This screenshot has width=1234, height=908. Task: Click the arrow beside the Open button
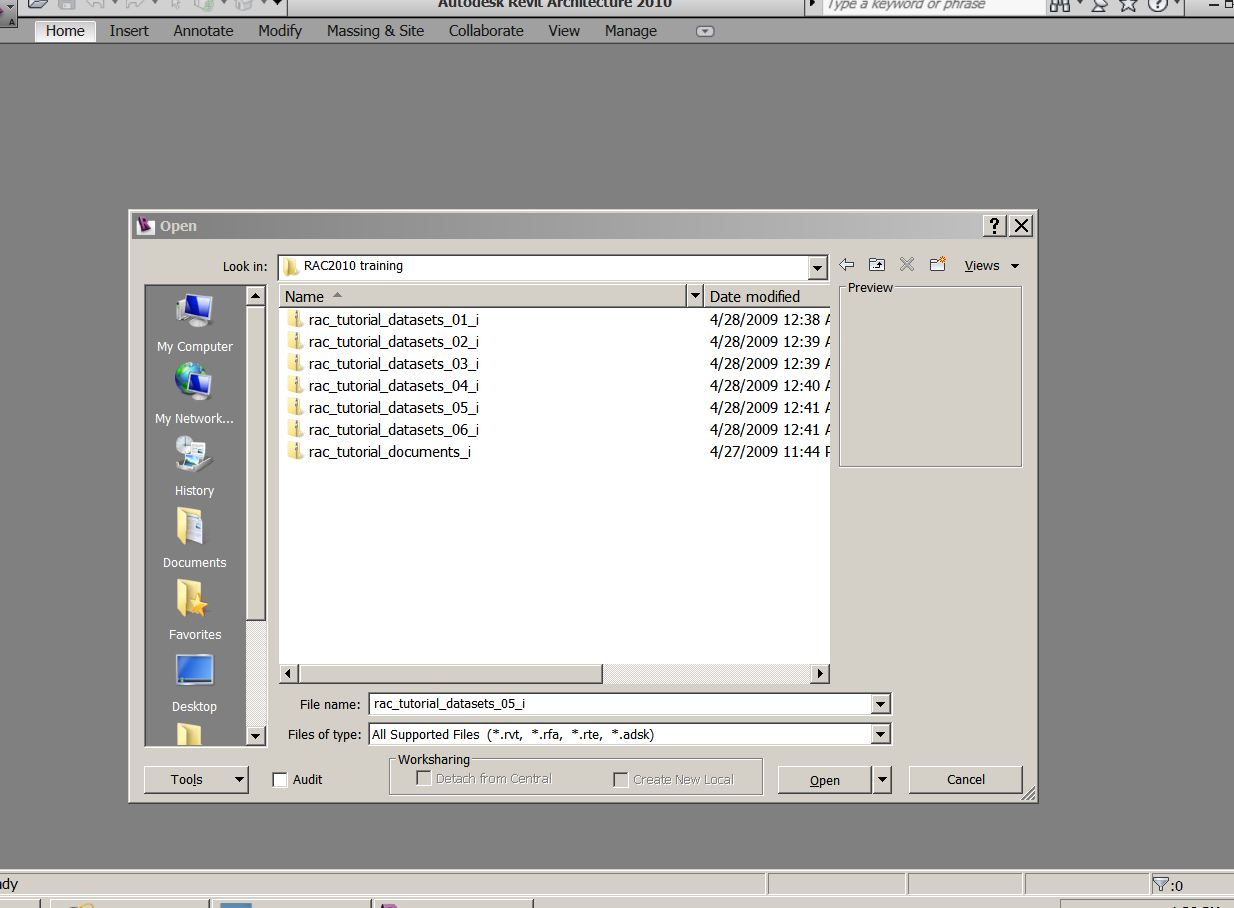[x=881, y=779]
